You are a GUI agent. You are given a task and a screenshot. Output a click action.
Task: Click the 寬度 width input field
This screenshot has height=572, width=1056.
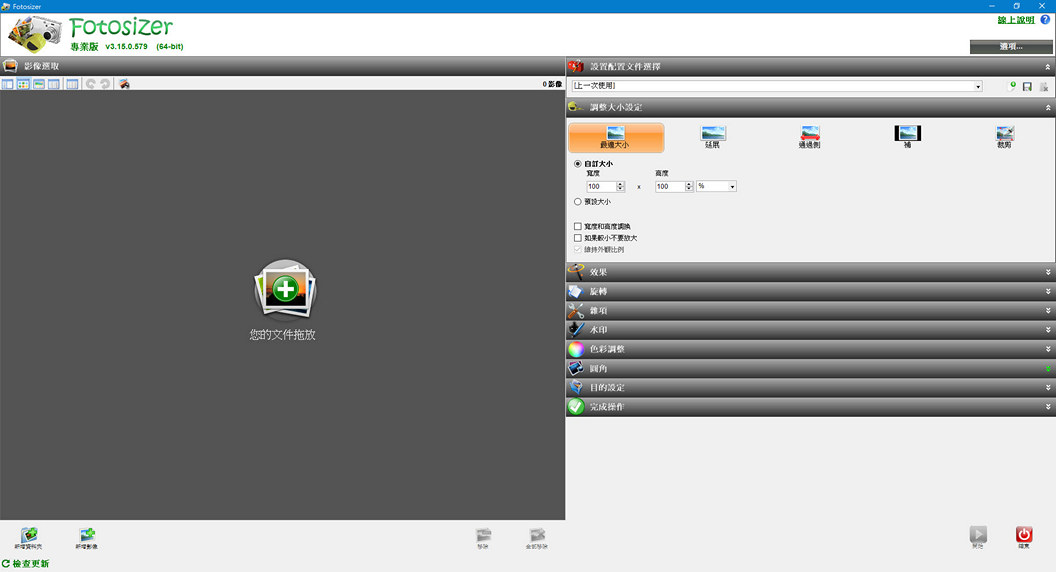point(600,187)
